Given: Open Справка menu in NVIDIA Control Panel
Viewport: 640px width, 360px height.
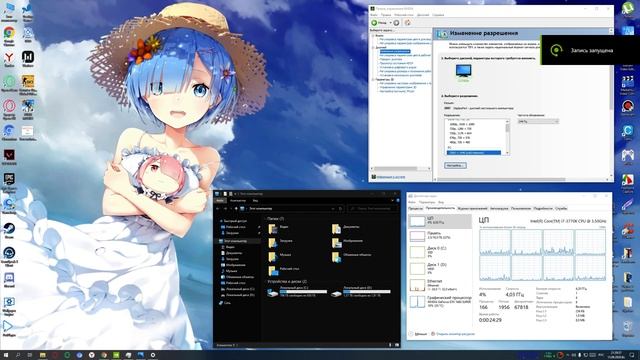Looking at the screenshot, I should (438, 15).
